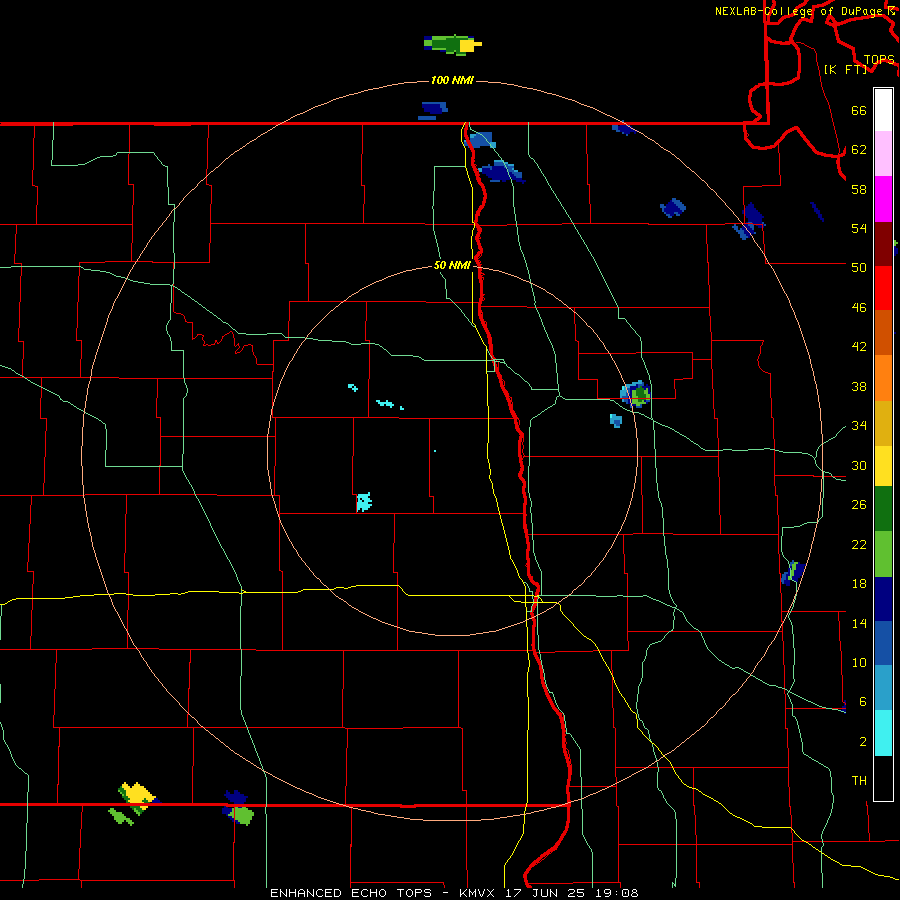900x900 pixels.
Task: Click the 62 legend value
Action: (859, 150)
